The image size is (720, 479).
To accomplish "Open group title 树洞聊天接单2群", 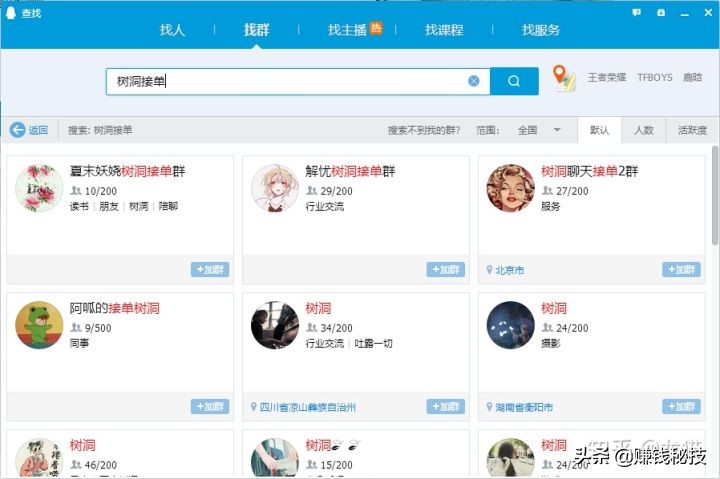I will tap(590, 171).
